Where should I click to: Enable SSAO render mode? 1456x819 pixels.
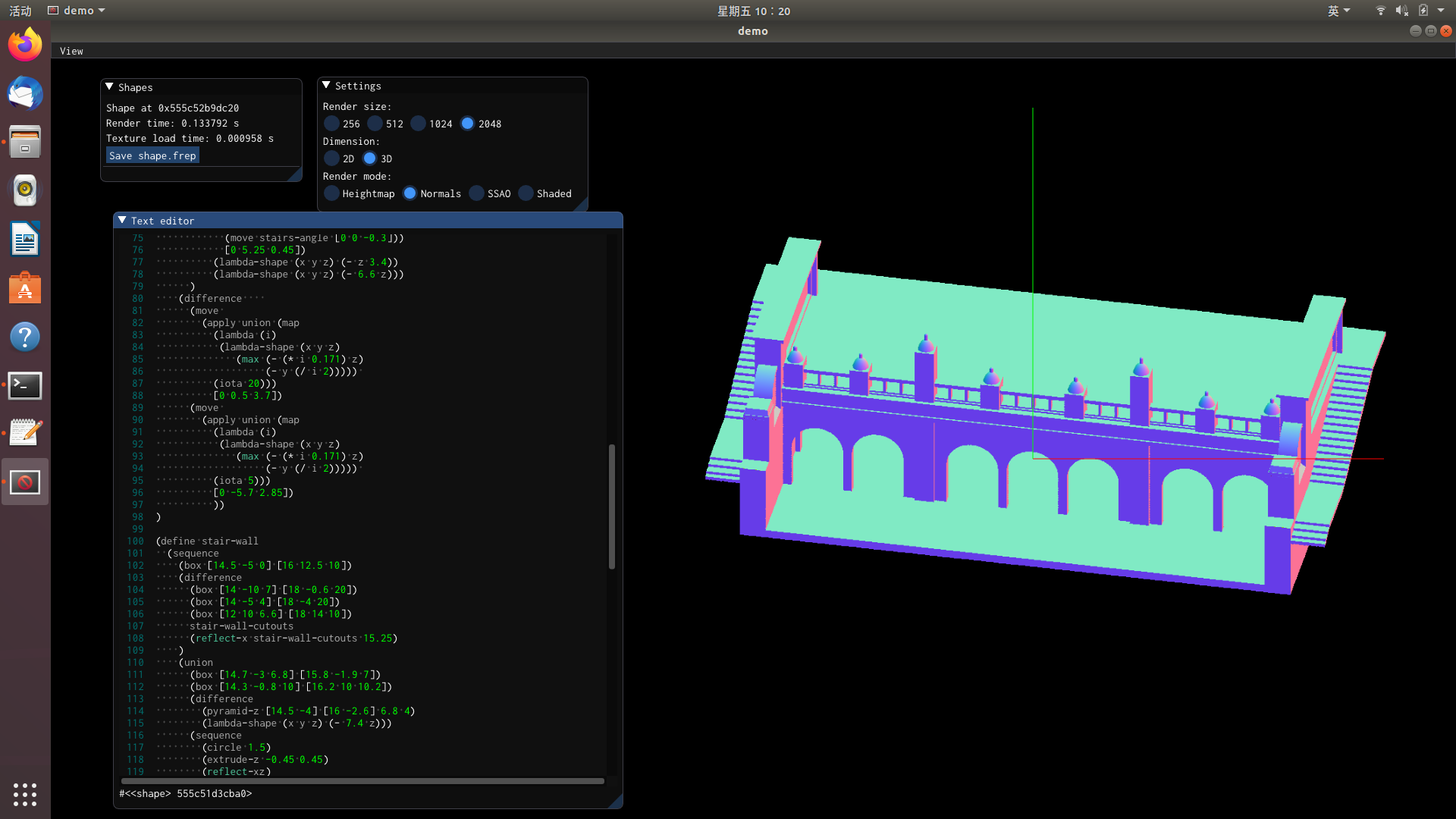coord(477,193)
